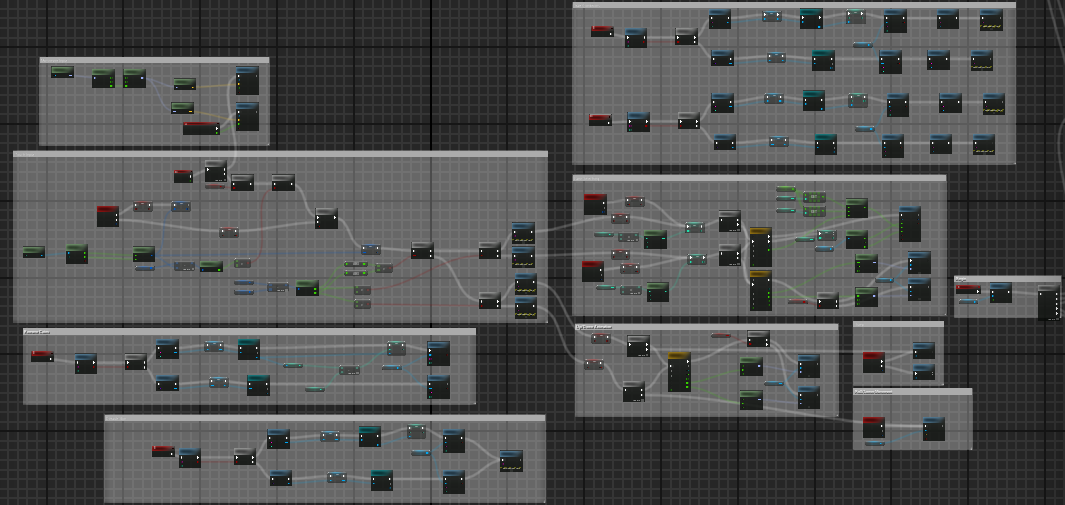Screen dimensions: 1065x505
Task: Select the lower red event node in top-right group
Action: coord(600,120)
